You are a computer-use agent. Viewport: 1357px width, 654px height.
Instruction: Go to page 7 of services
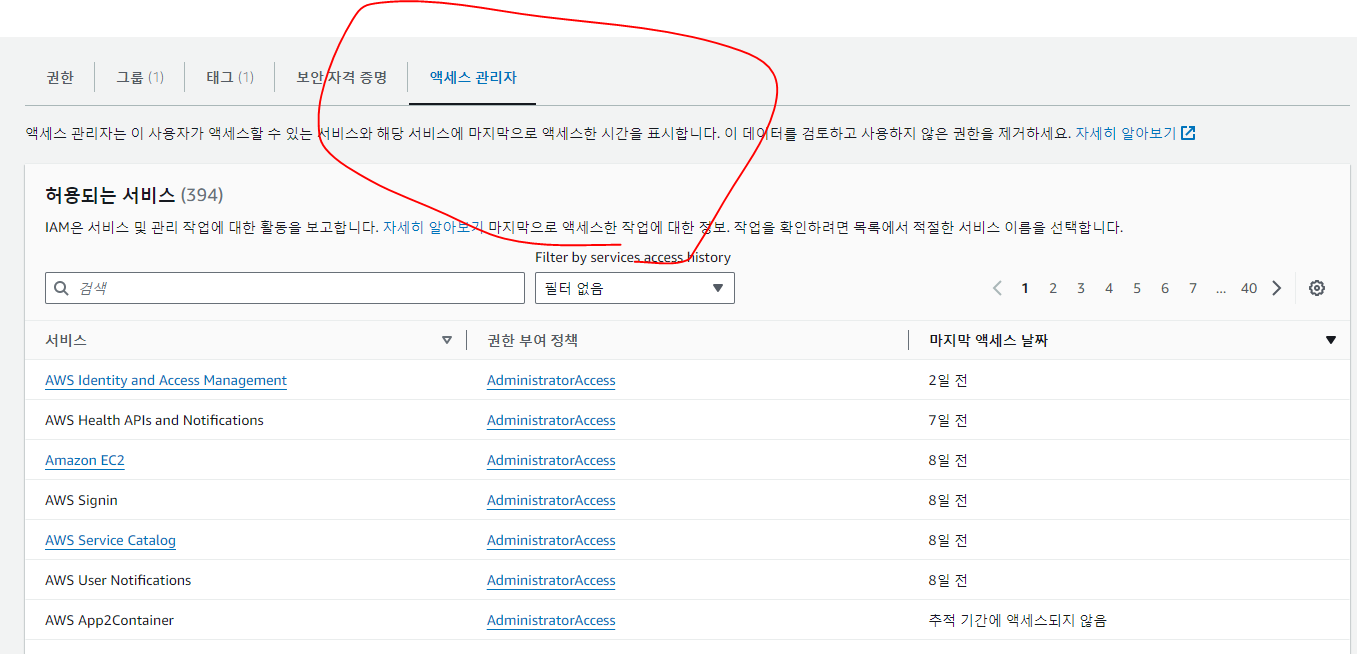point(1193,288)
